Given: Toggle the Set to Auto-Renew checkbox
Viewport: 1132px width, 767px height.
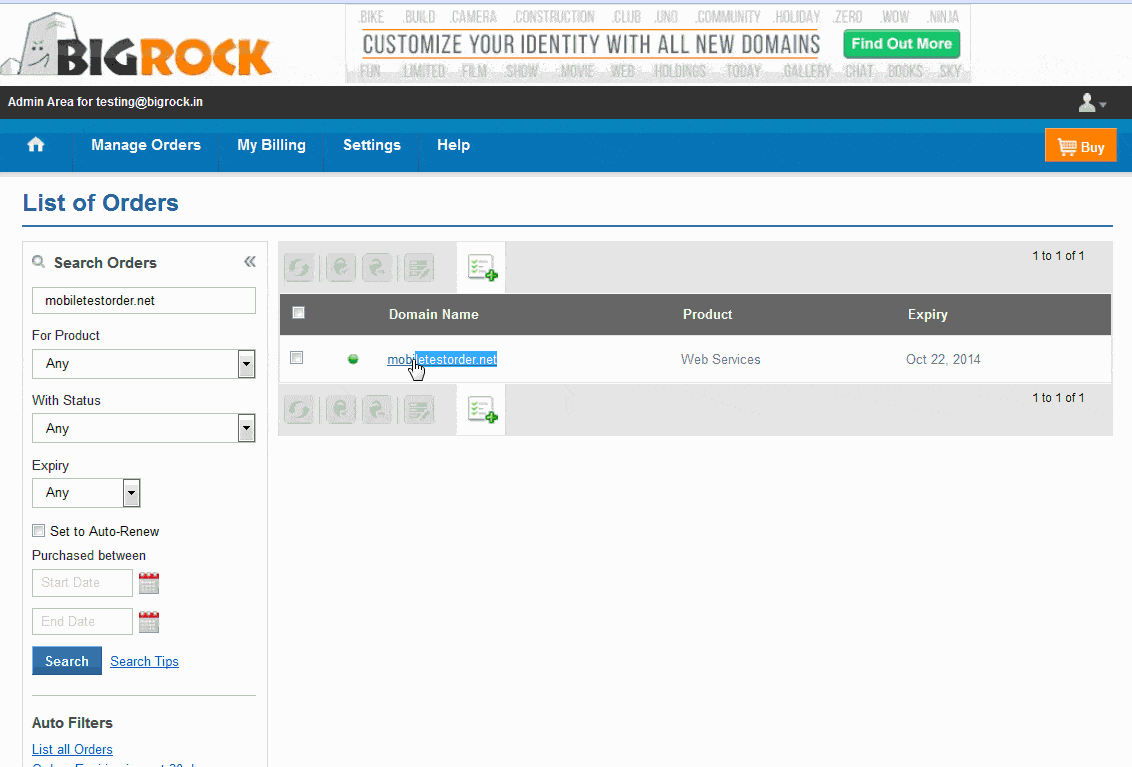Looking at the screenshot, I should click(x=37, y=530).
